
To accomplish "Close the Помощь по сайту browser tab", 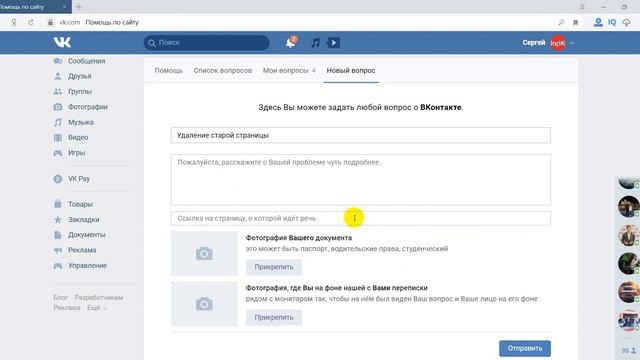I will pyautogui.click(x=64, y=7).
